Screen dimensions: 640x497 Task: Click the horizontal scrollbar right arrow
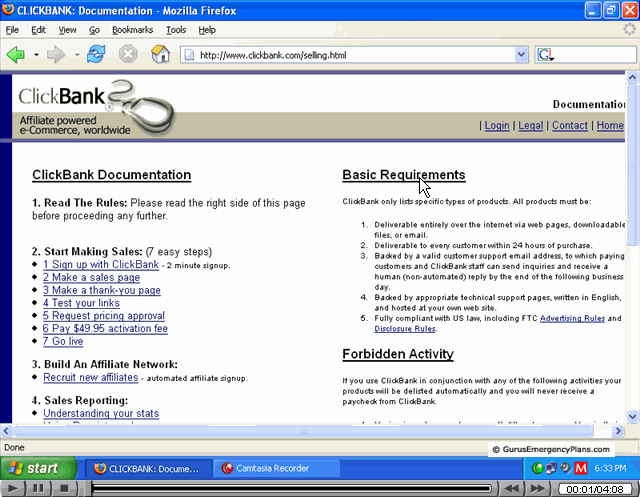(618, 431)
